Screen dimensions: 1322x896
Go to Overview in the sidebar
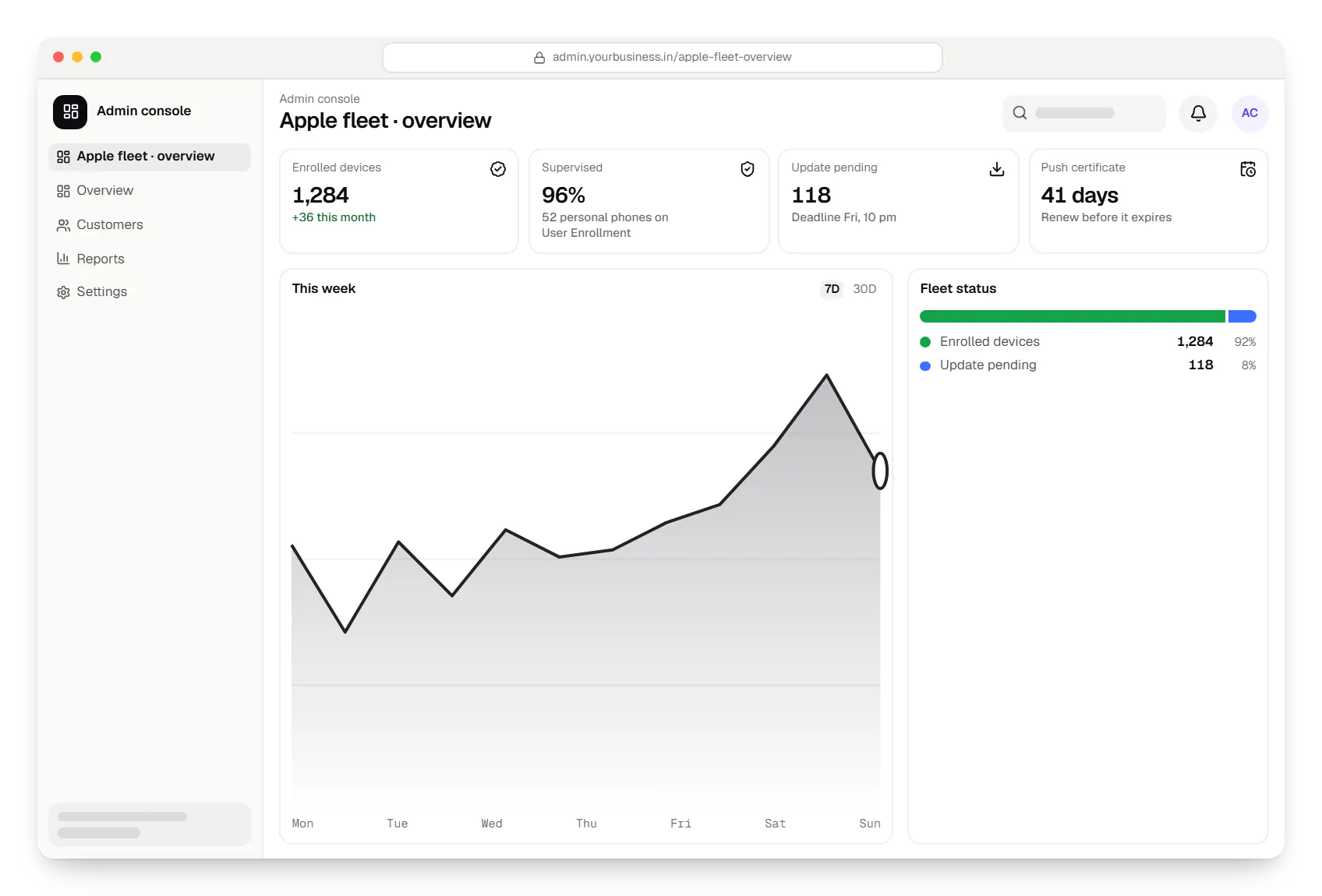(104, 190)
